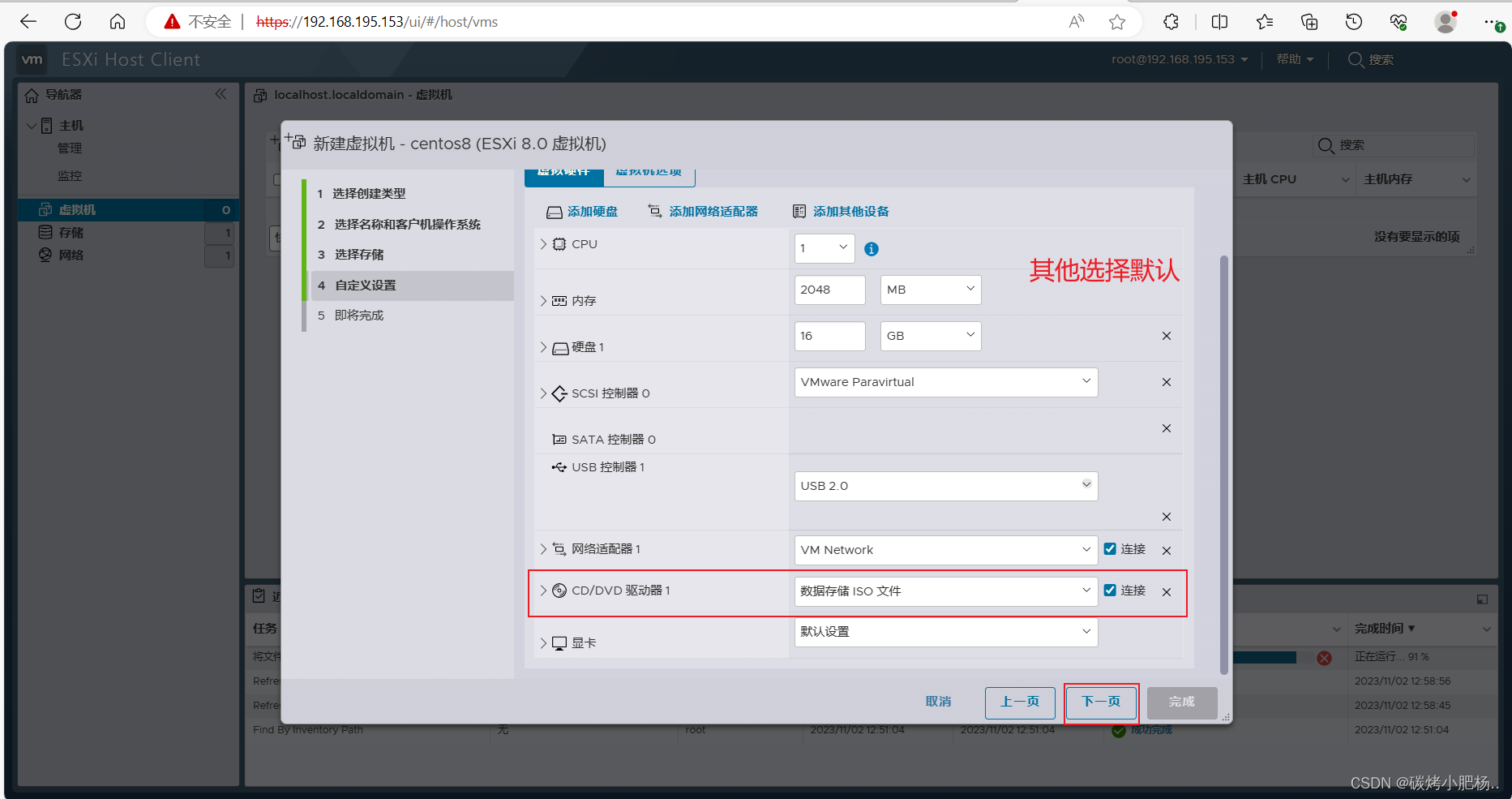Open the disk size unit GB dropdown

931,336
